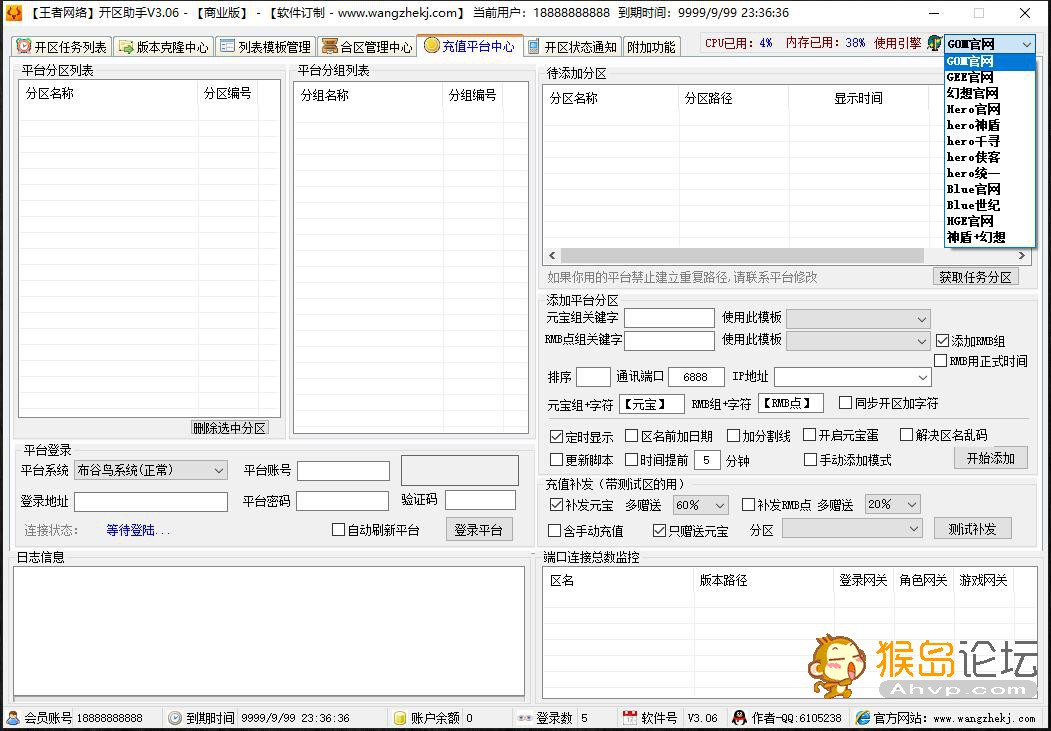The width and height of the screenshot is (1051, 731).
Task: Enable the RMB用正式时间 checkbox
Action: 940,361
